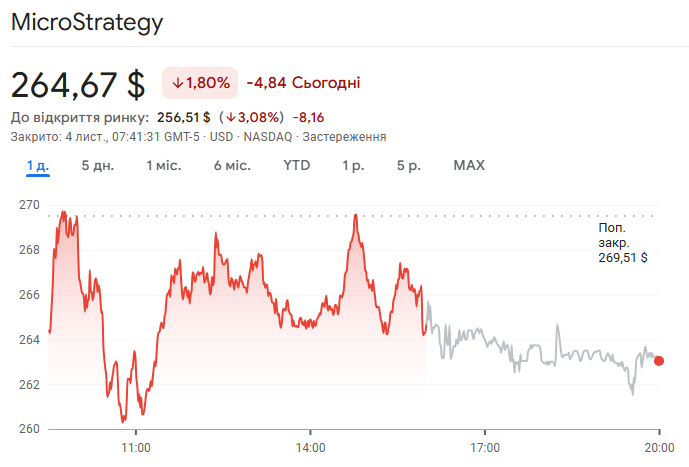
Task: Click the 1,80% daily change badge
Action: coord(200,83)
